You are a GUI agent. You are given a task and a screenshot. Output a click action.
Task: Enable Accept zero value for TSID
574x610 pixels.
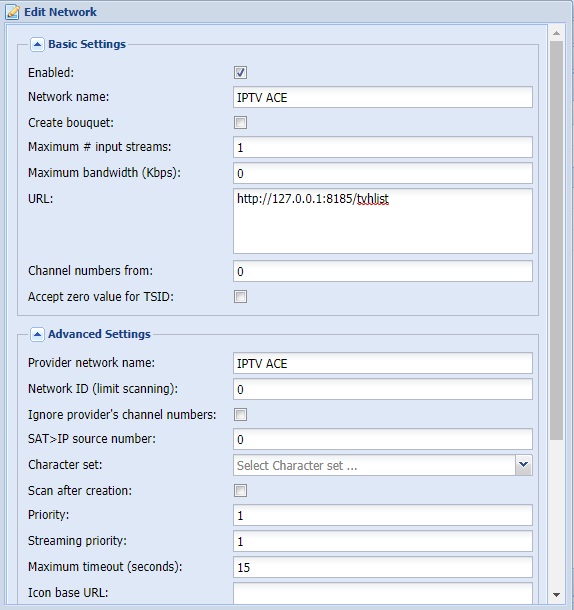pyautogui.click(x=240, y=297)
